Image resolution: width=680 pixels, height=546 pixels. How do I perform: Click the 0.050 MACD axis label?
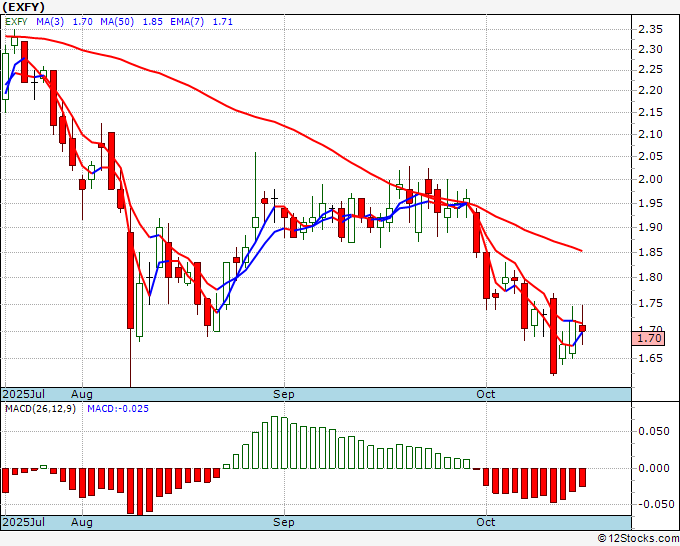pyautogui.click(x=654, y=431)
